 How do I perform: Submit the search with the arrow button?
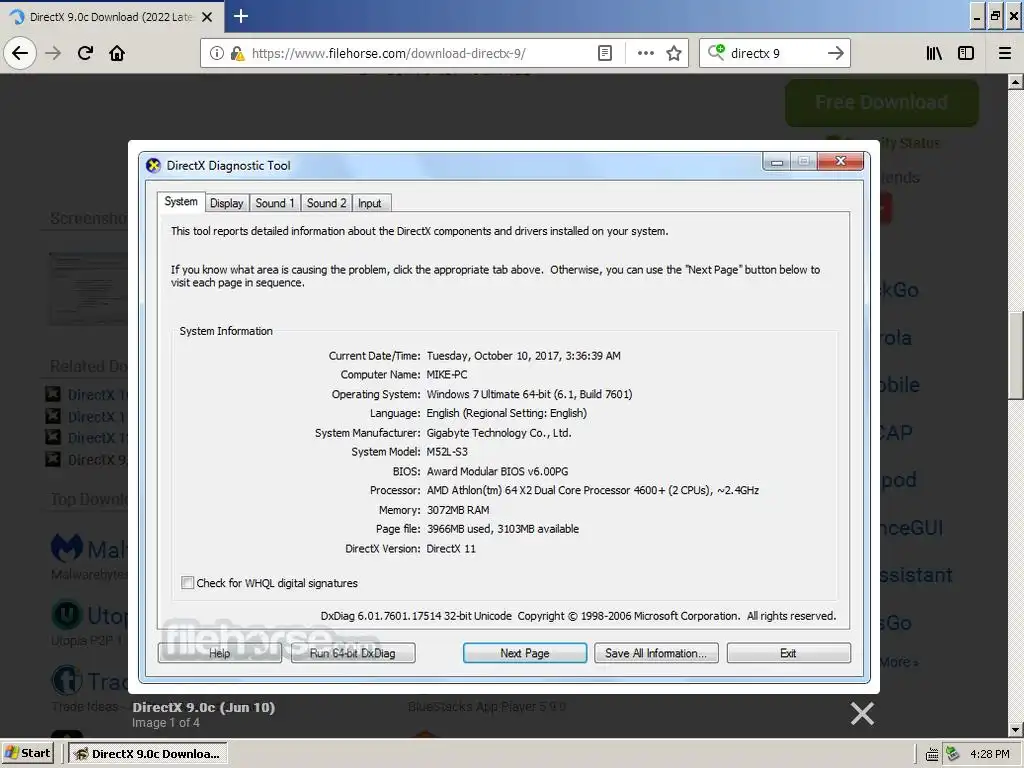coord(835,53)
